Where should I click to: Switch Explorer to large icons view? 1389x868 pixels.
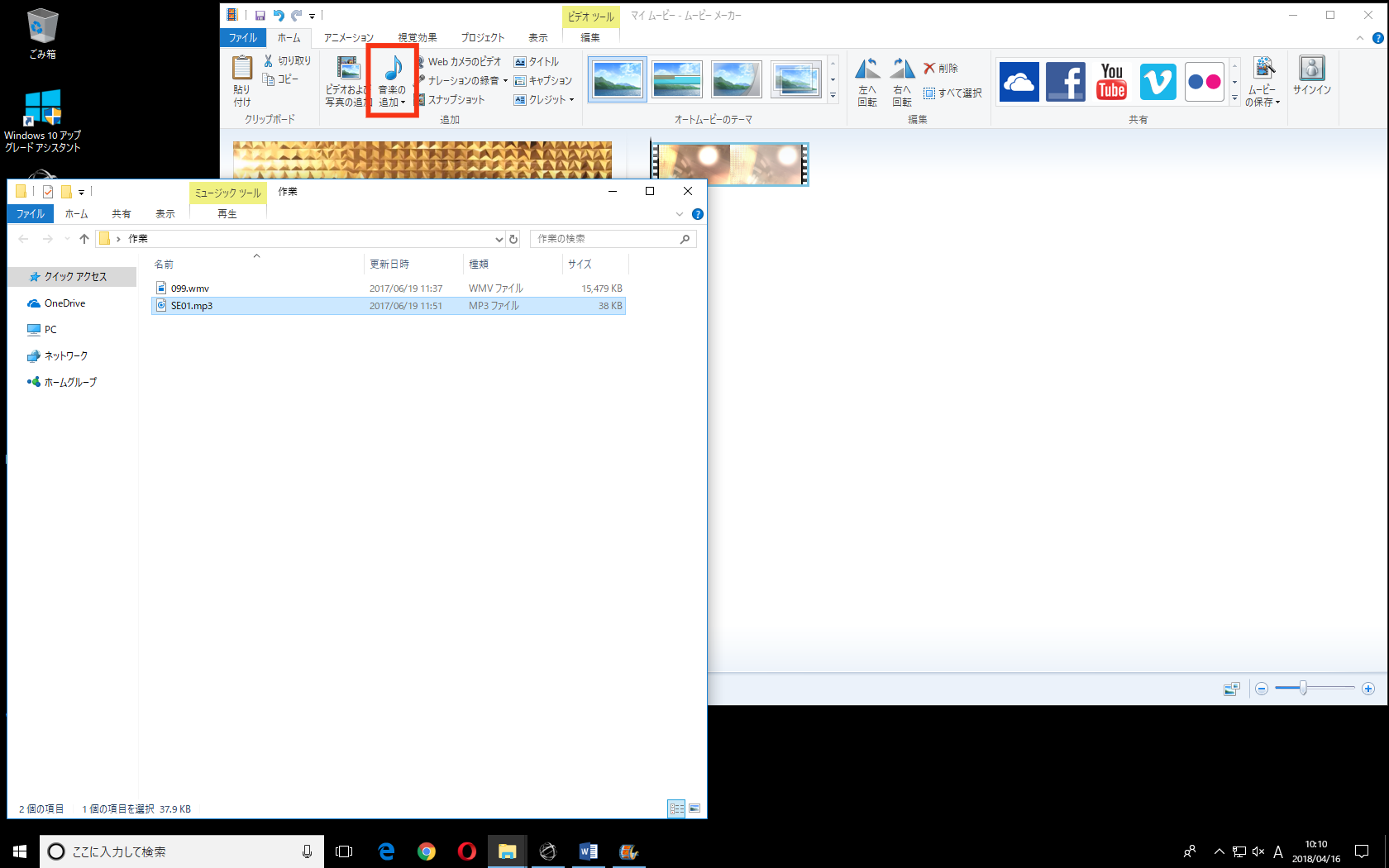point(694,808)
